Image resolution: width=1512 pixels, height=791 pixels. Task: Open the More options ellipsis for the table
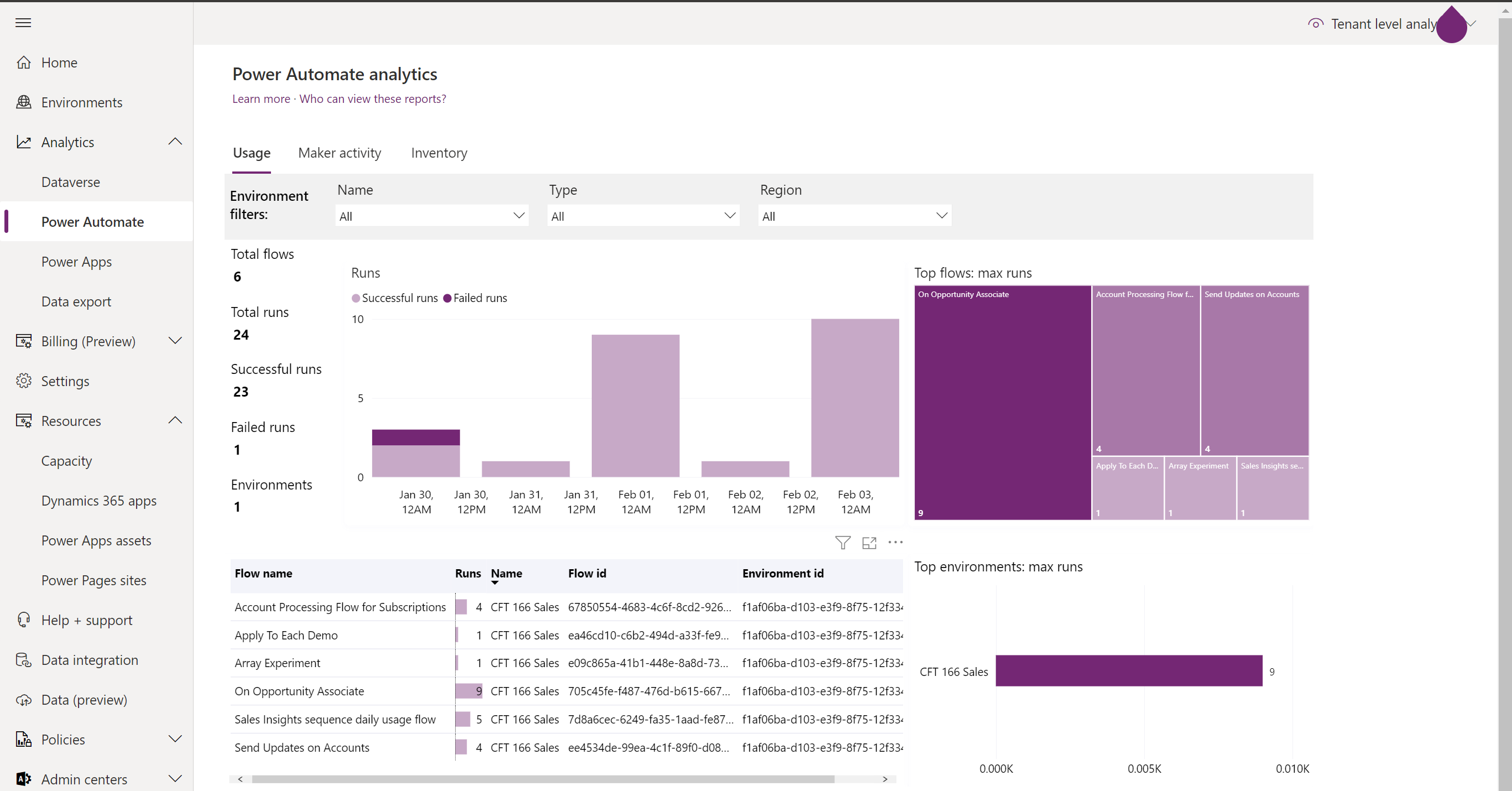tap(895, 542)
